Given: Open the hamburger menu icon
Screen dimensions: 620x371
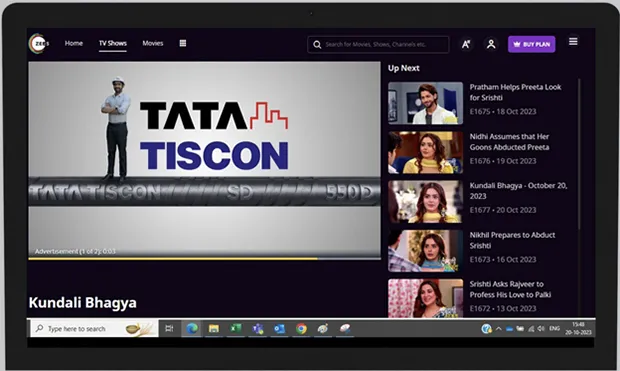Looking at the screenshot, I should pos(573,42).
